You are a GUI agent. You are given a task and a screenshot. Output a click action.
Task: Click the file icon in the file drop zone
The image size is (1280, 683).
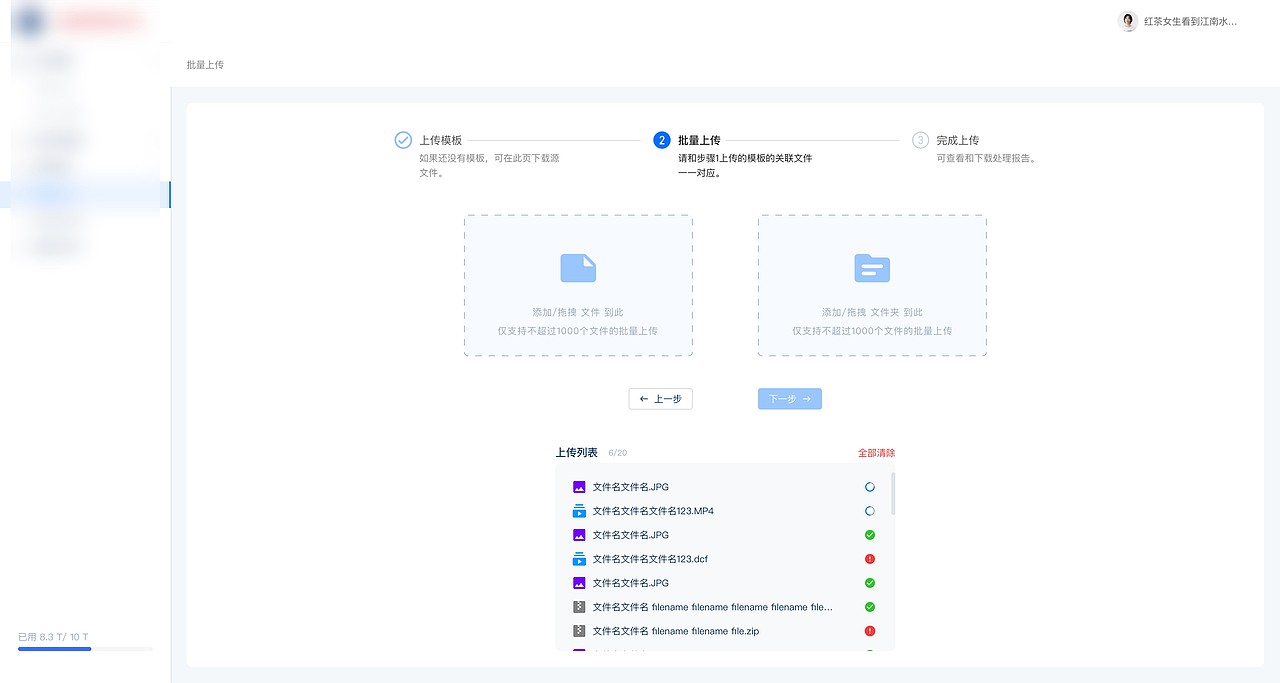(578, 267)
